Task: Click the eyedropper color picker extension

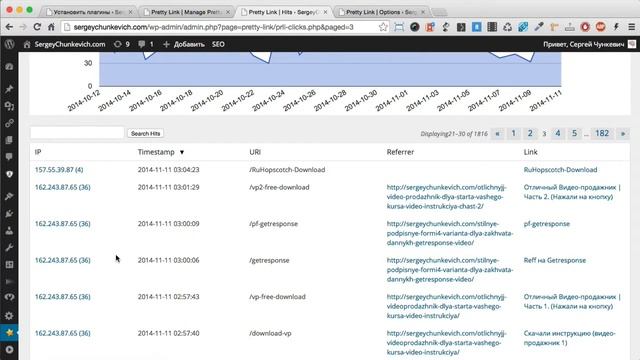Action: (538, 27)
